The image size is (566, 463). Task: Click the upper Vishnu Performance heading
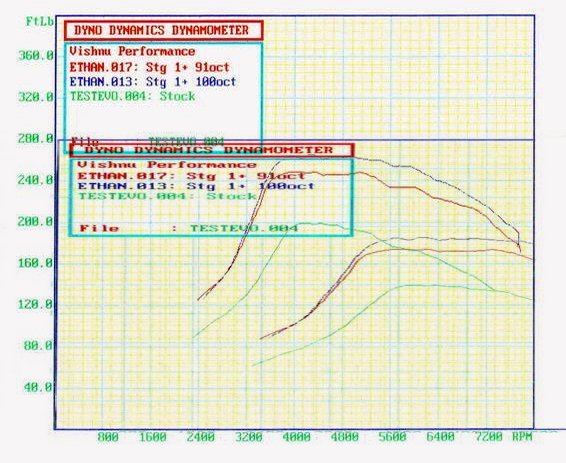tap(132, 51)
